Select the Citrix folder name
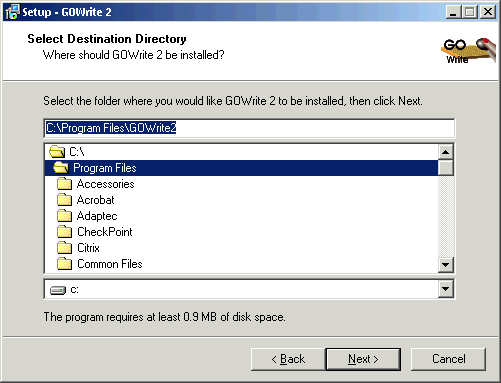Image resolution: width=501 pixels, height=383 pixels. [88, 248]
